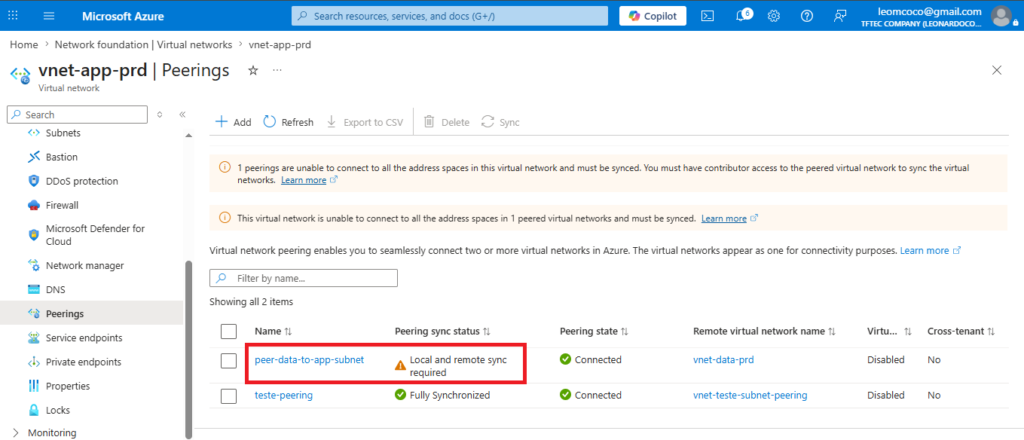The height and width of the screenshot is (440, 1024).
Task: Open teste-peering link
Action: point(283,395)
